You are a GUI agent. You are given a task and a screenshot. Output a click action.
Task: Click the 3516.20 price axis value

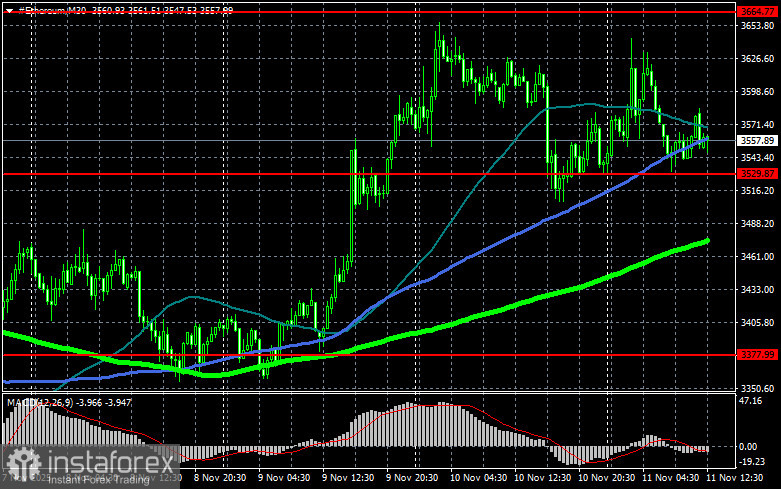tap(757, 191)
